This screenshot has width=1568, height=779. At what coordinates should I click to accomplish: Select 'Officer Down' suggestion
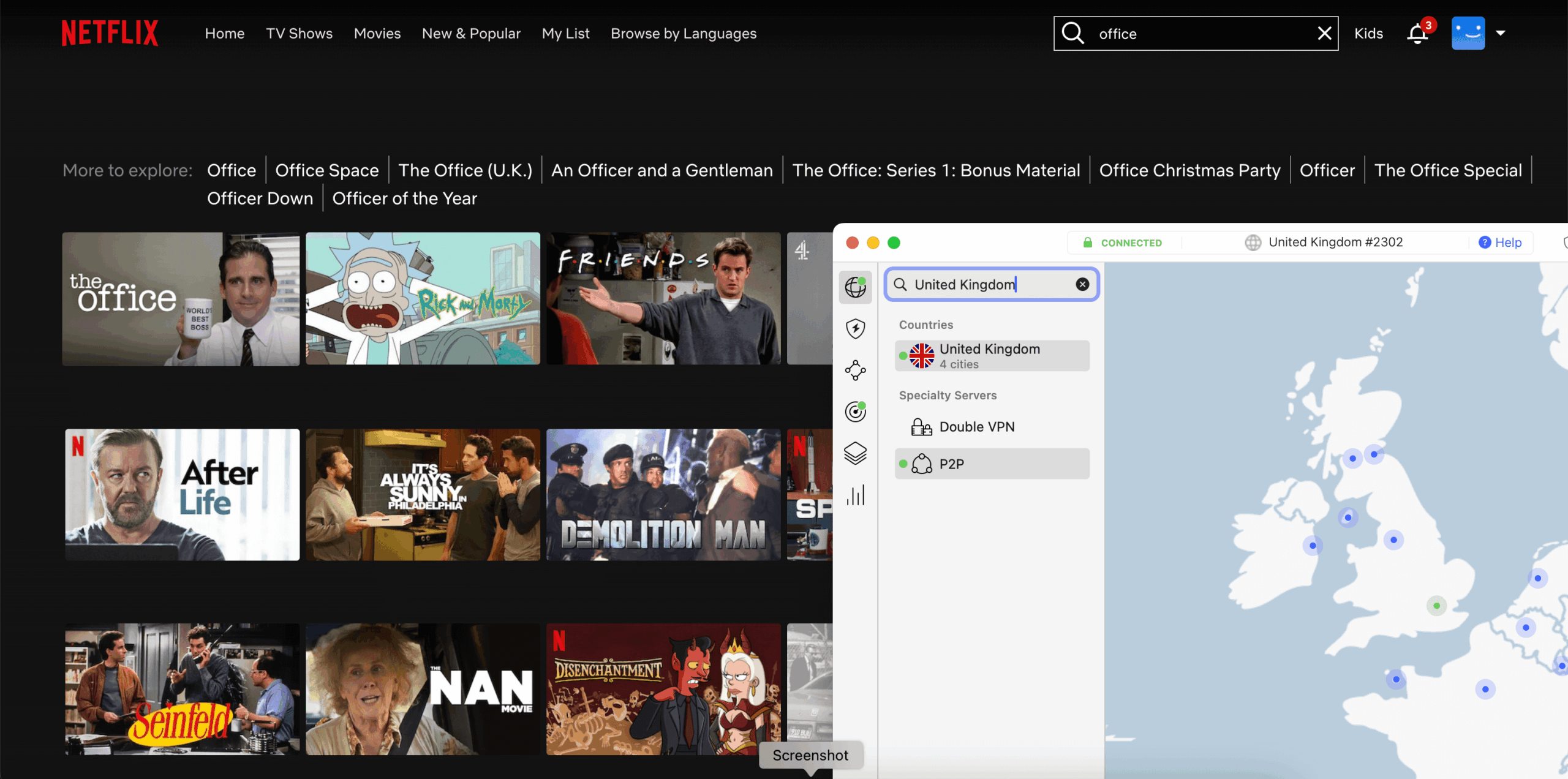tap(260, 198)
